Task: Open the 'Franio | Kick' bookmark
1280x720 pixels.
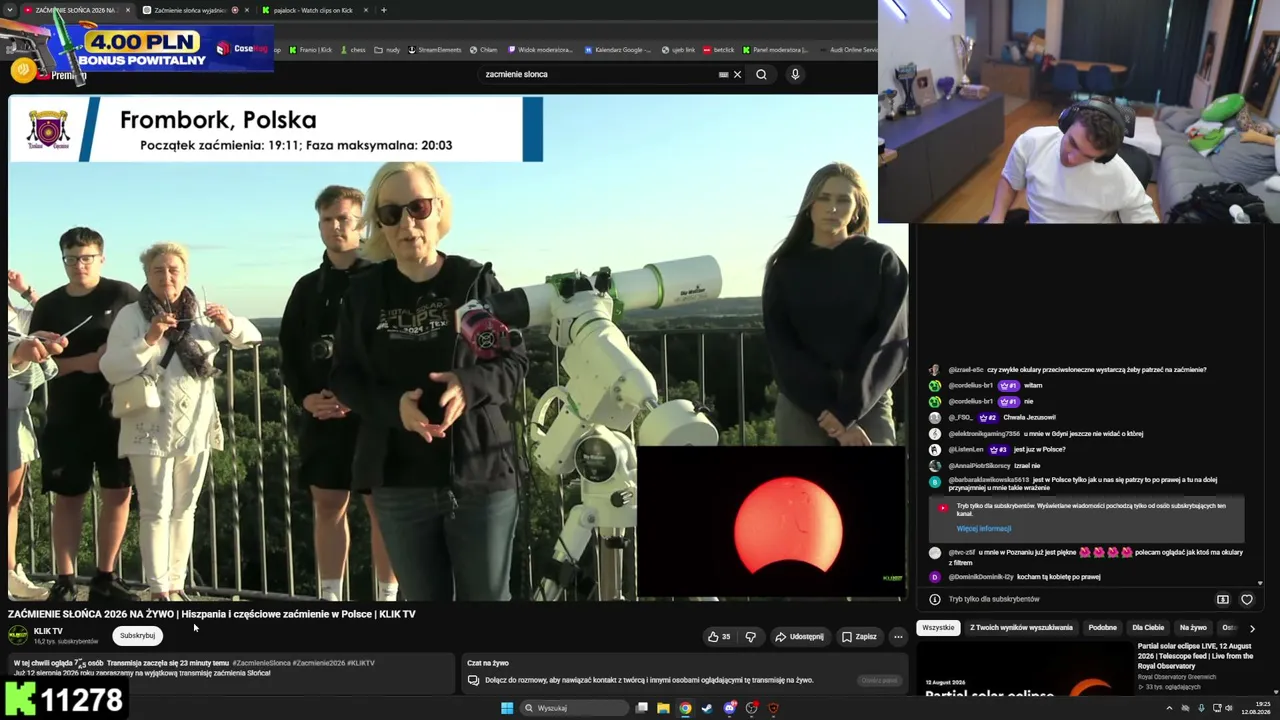Action: pyautogui.click(x=309, y=50)
